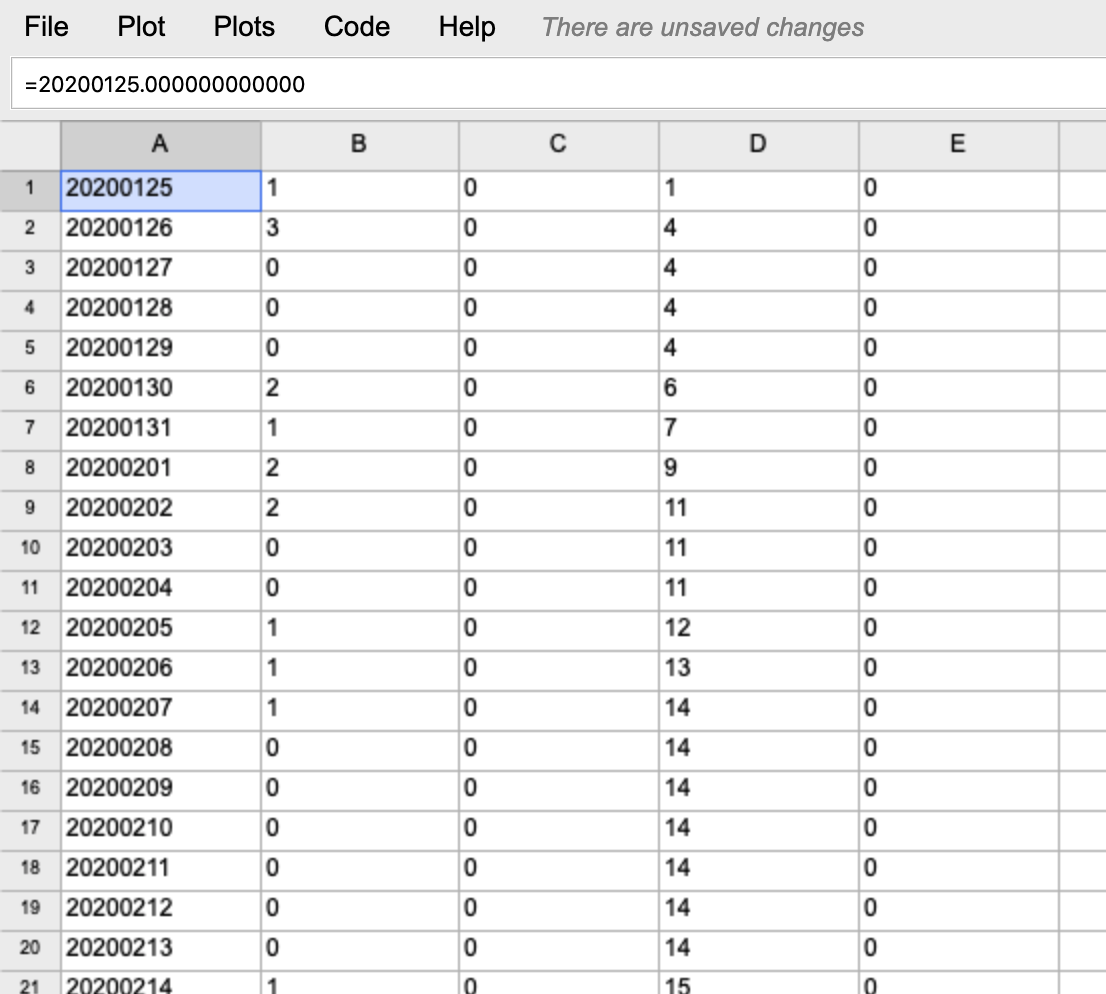
Task: Select column D header
Action: (x=758, y=145)
